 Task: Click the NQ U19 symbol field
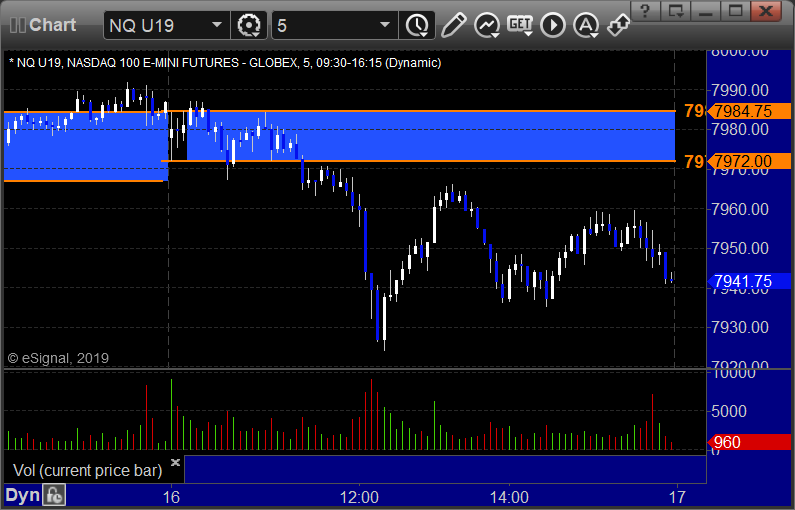pyautogui.click(x=166, y=25)
